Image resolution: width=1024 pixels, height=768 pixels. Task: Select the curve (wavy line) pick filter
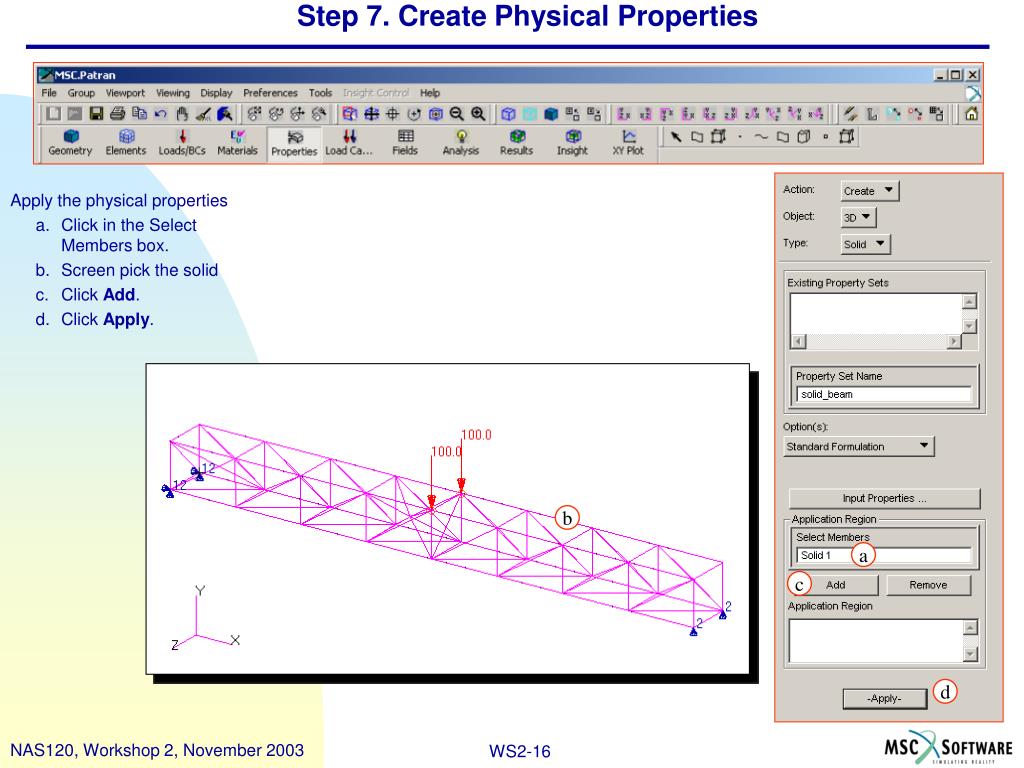tap(761, 136)
